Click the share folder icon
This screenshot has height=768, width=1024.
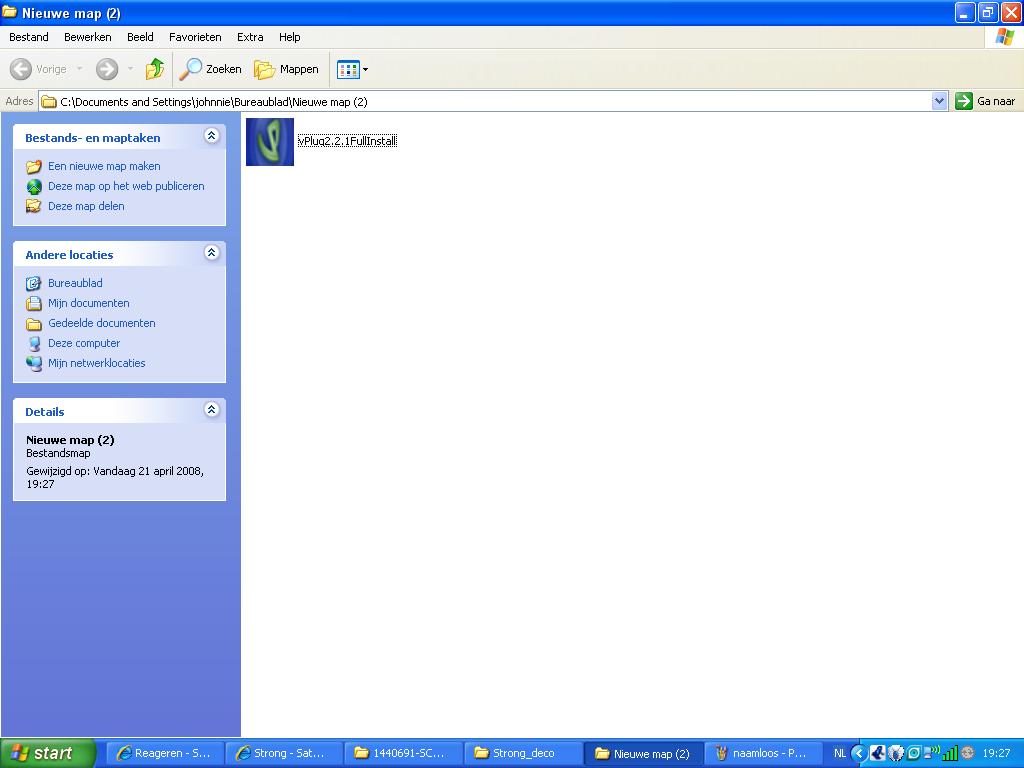point(34,206)
